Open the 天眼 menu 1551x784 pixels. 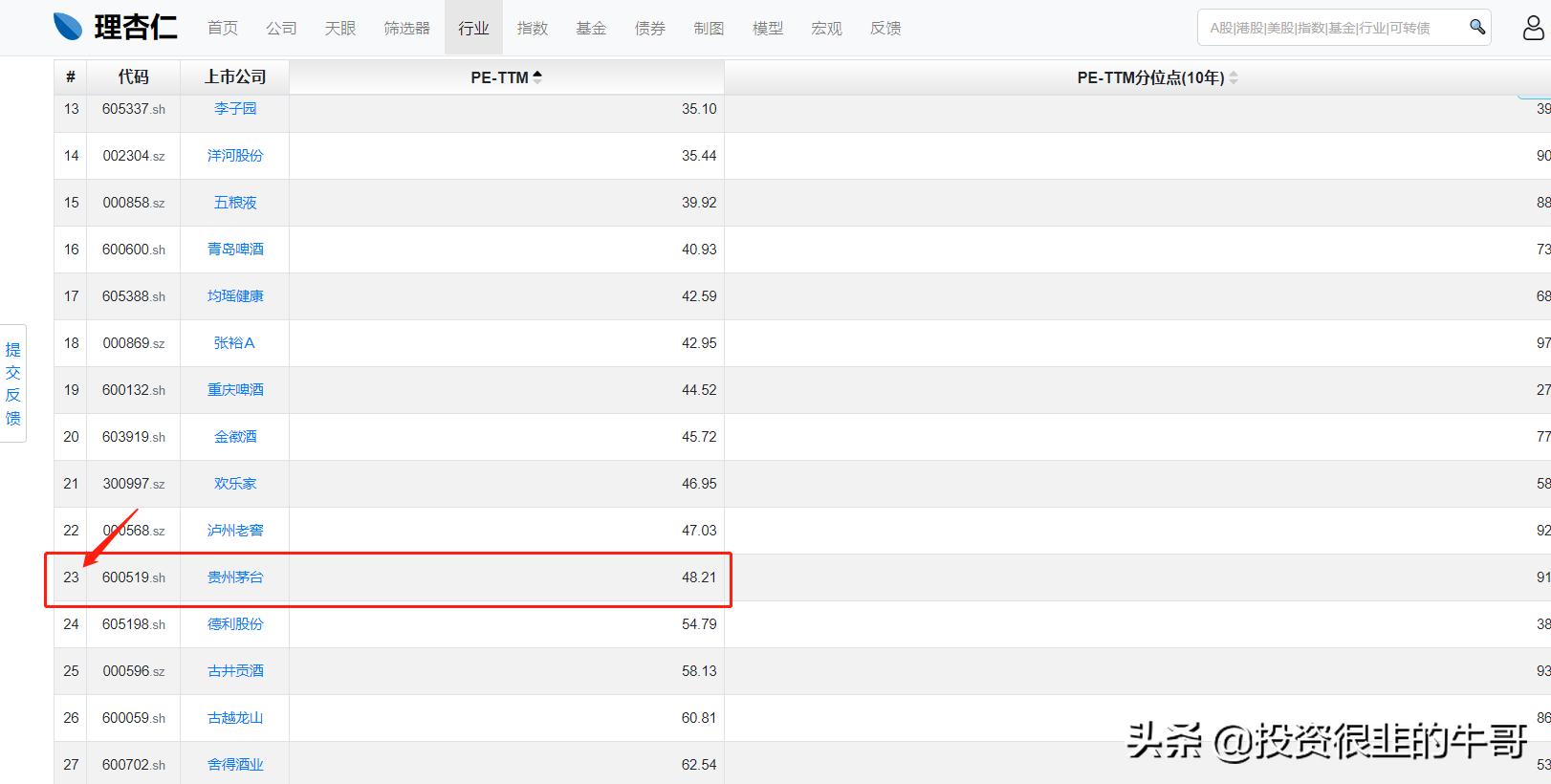[340, 28]
